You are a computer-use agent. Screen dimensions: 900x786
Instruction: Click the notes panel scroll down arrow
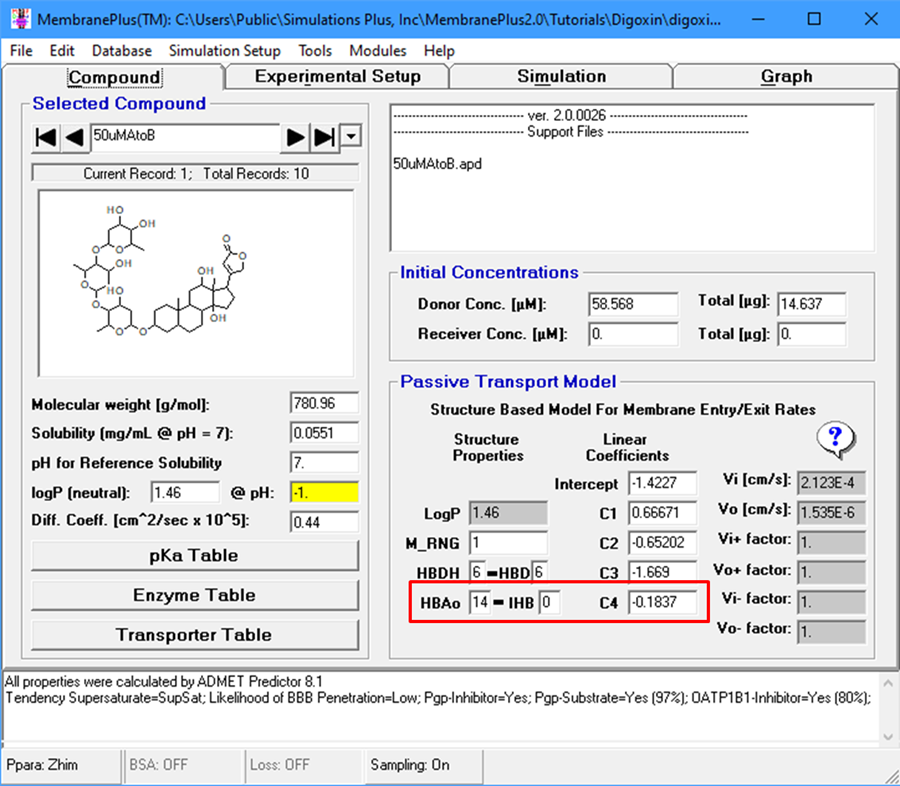[887, 736]
